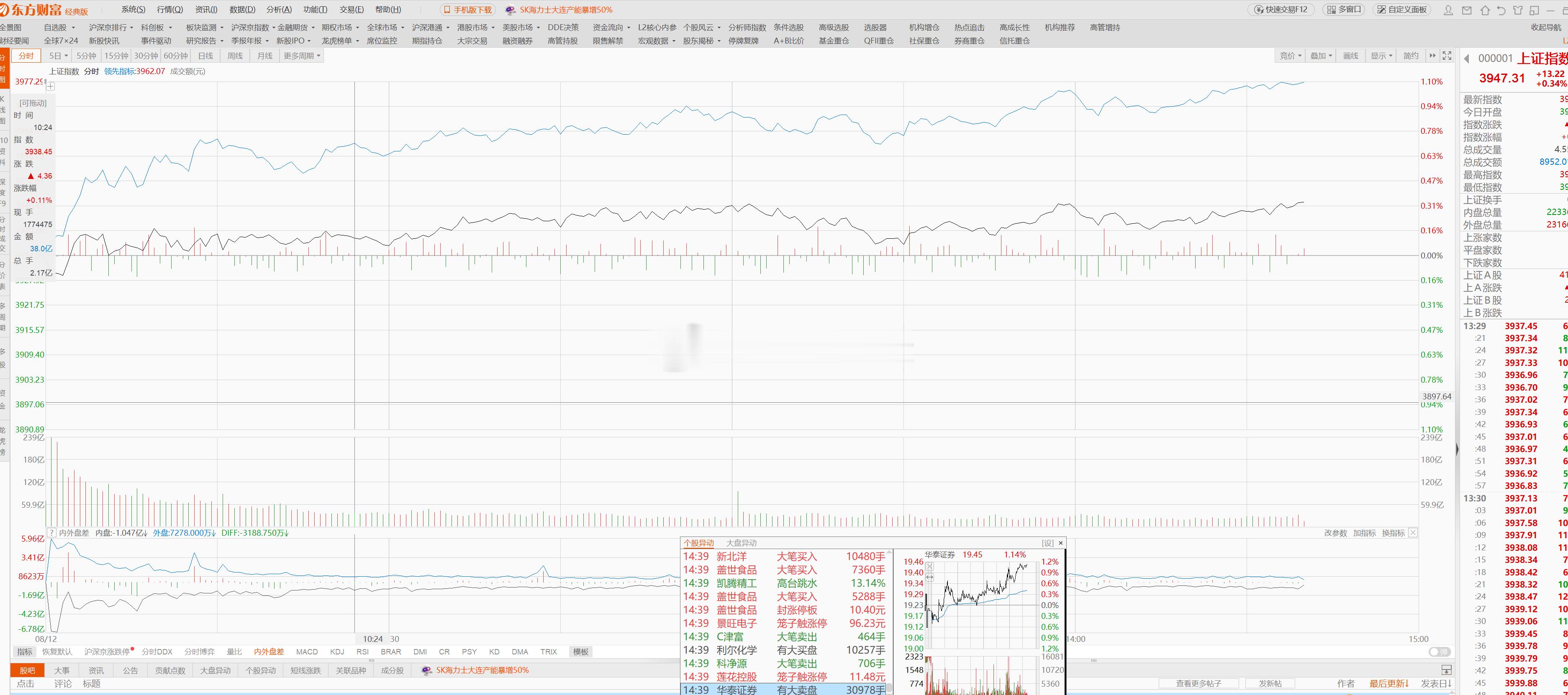Select 华泰证券 row in 个股异动 list
The width and height of the screenshot is (1568, 695).
click(x=783, y=690)
